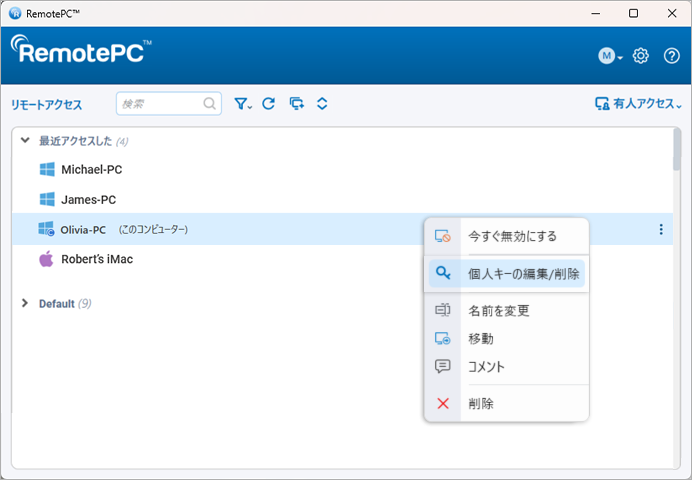Click the (このコンピューター) label

[x=153, y=229]
